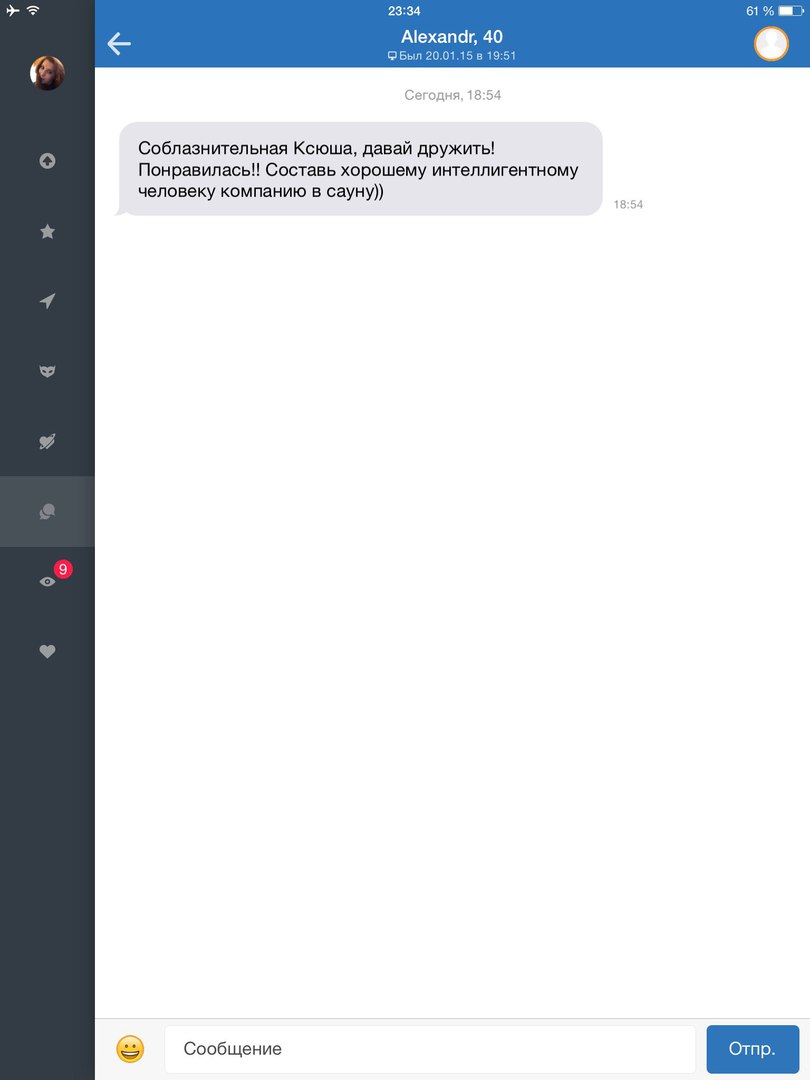Open the star section in sidebar
The width and height of the screenshot is (810, 1080).
(x=47, y=231)
